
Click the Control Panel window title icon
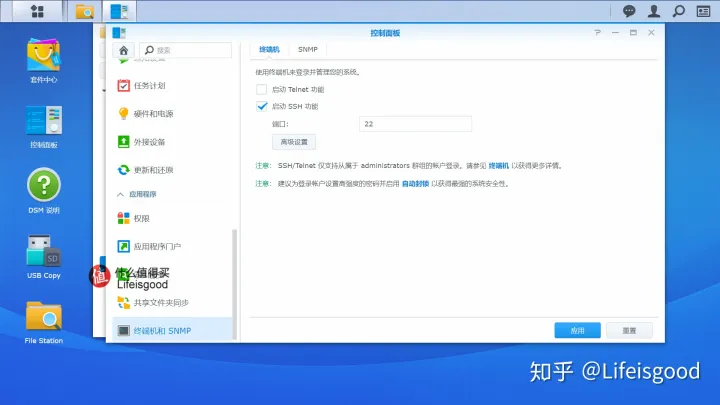[x=119, y=33]
